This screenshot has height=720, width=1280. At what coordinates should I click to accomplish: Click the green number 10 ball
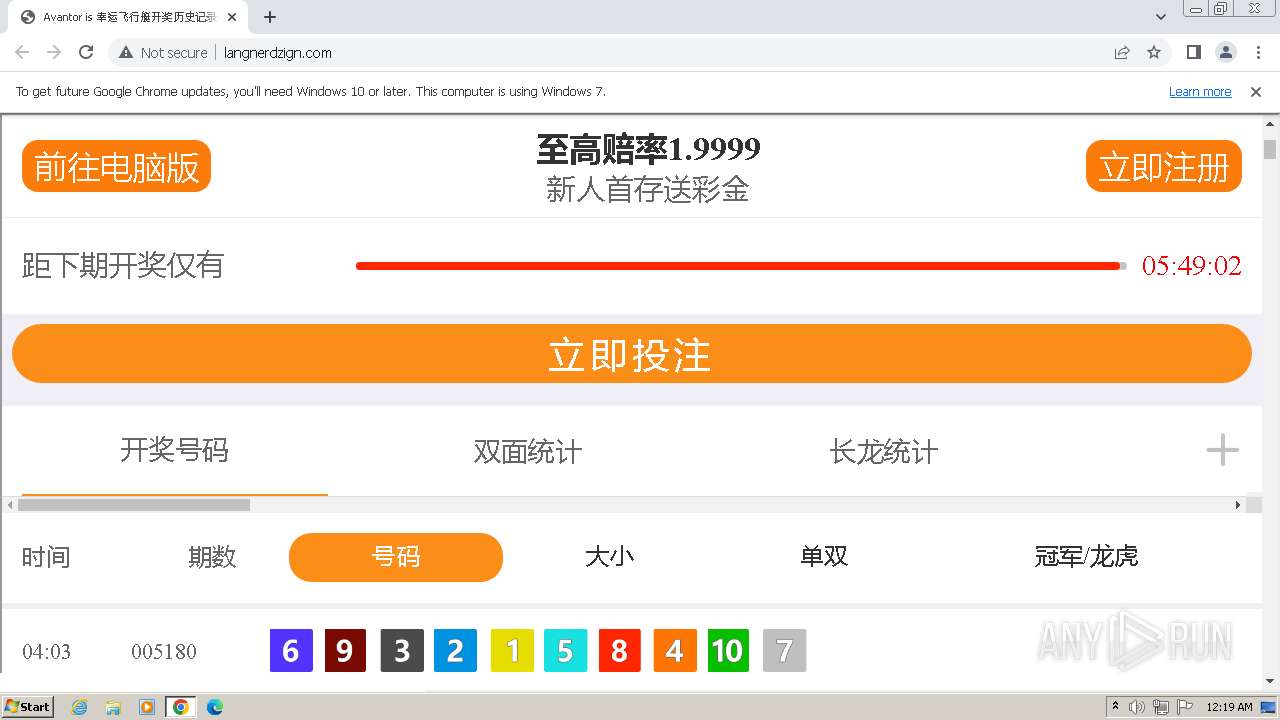(x=728, y=651)
